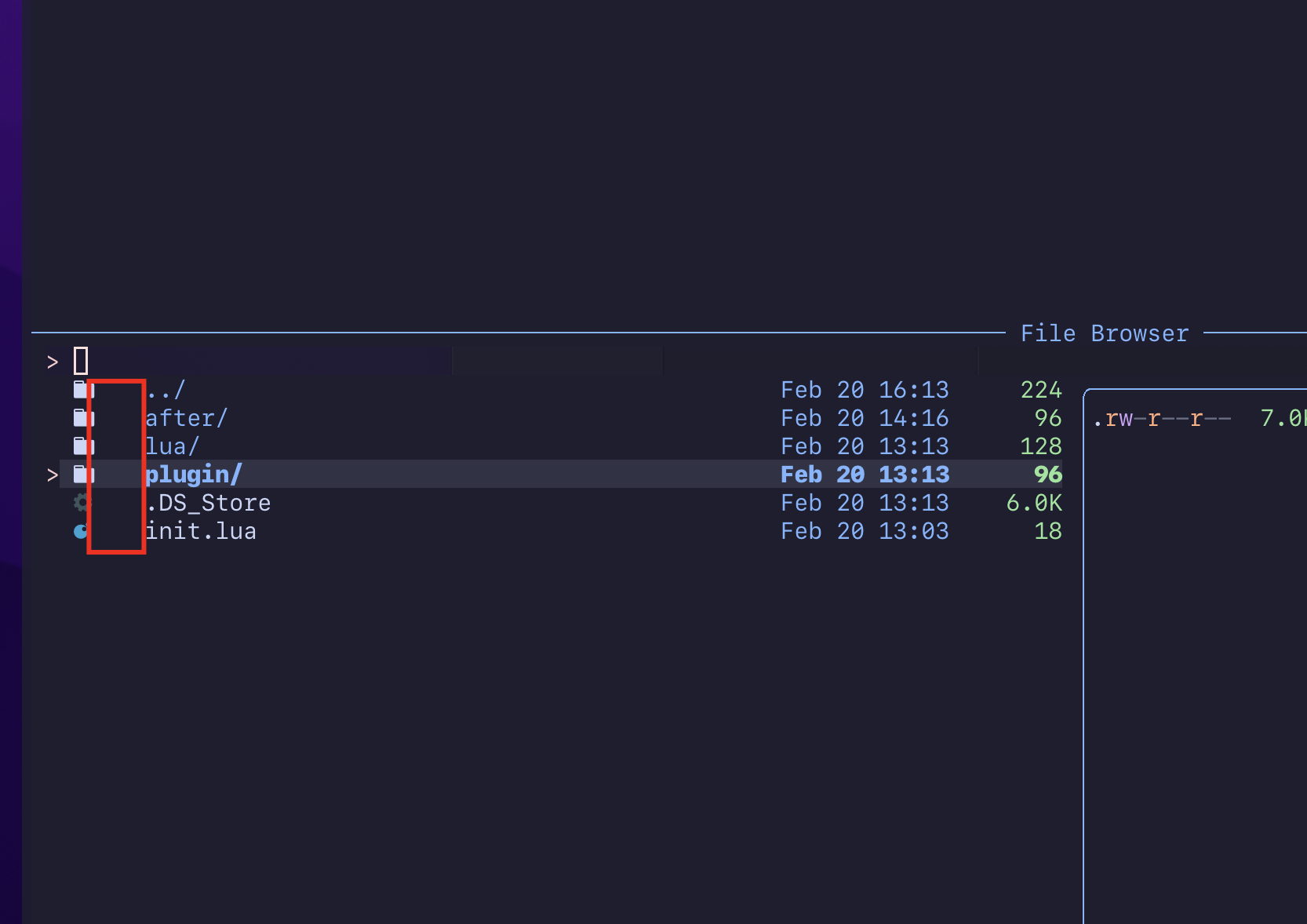The height and width of the screenshot is (924, 1307).
Task: Click the Lua moon icon beside init.lua
Action: pyautogui.click(x=82, y=531)
